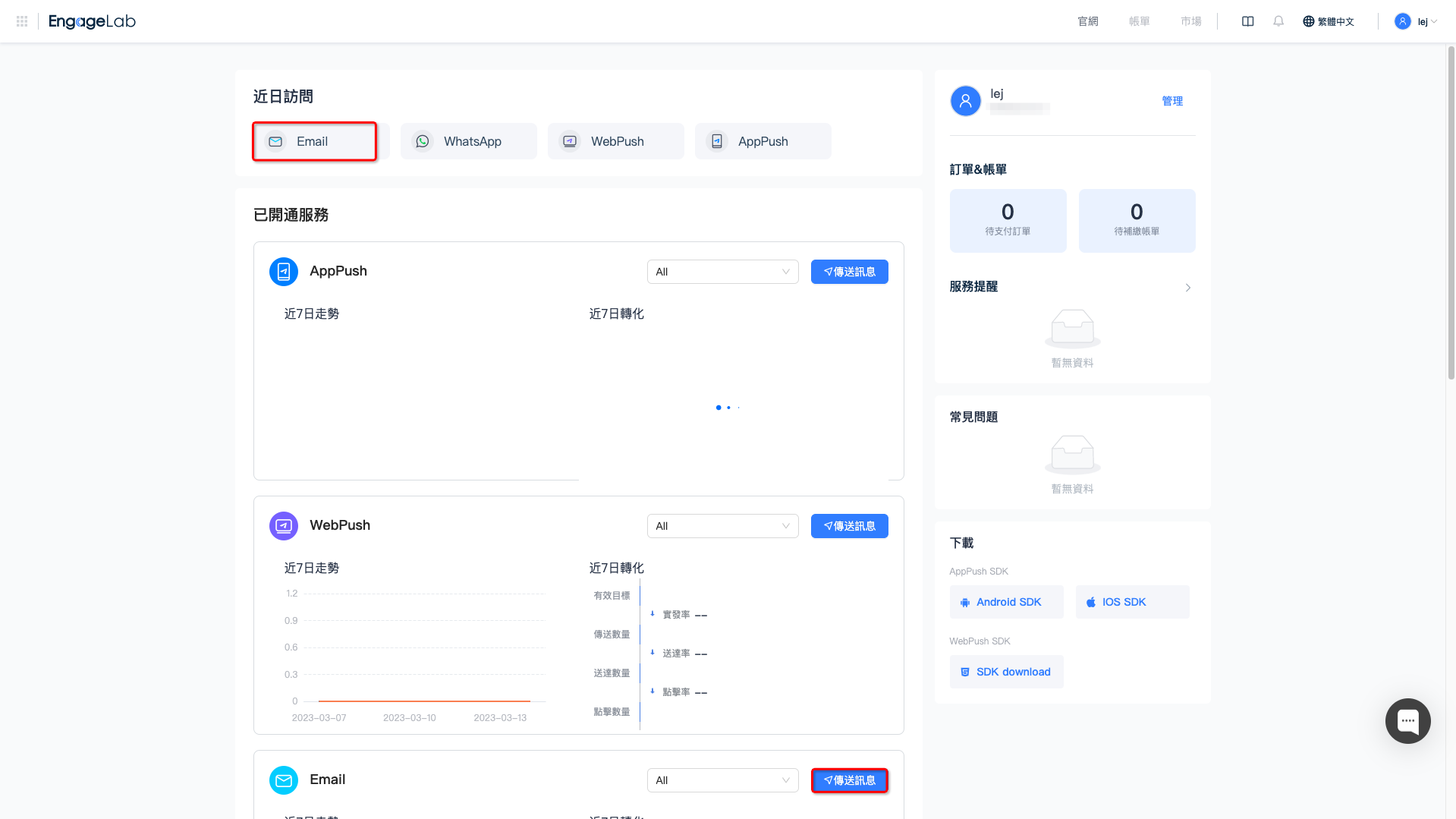1456x819 pixels.
Task: Click the header user avatar
Action: tap(1402, 21)
